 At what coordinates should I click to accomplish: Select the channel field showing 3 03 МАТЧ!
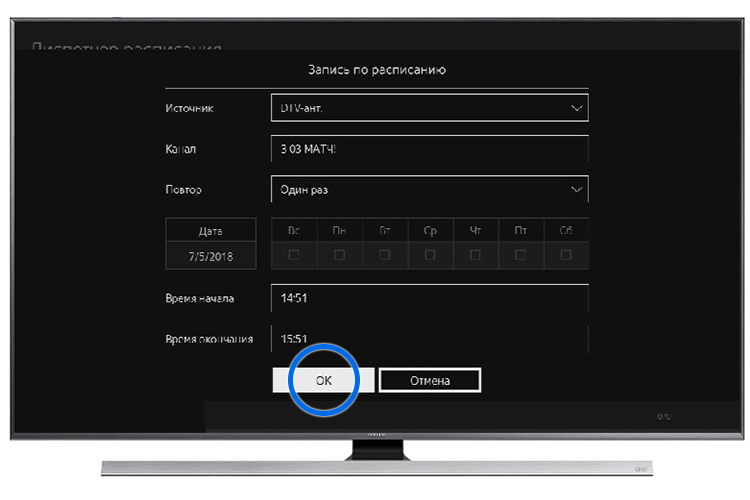point(428,148)
